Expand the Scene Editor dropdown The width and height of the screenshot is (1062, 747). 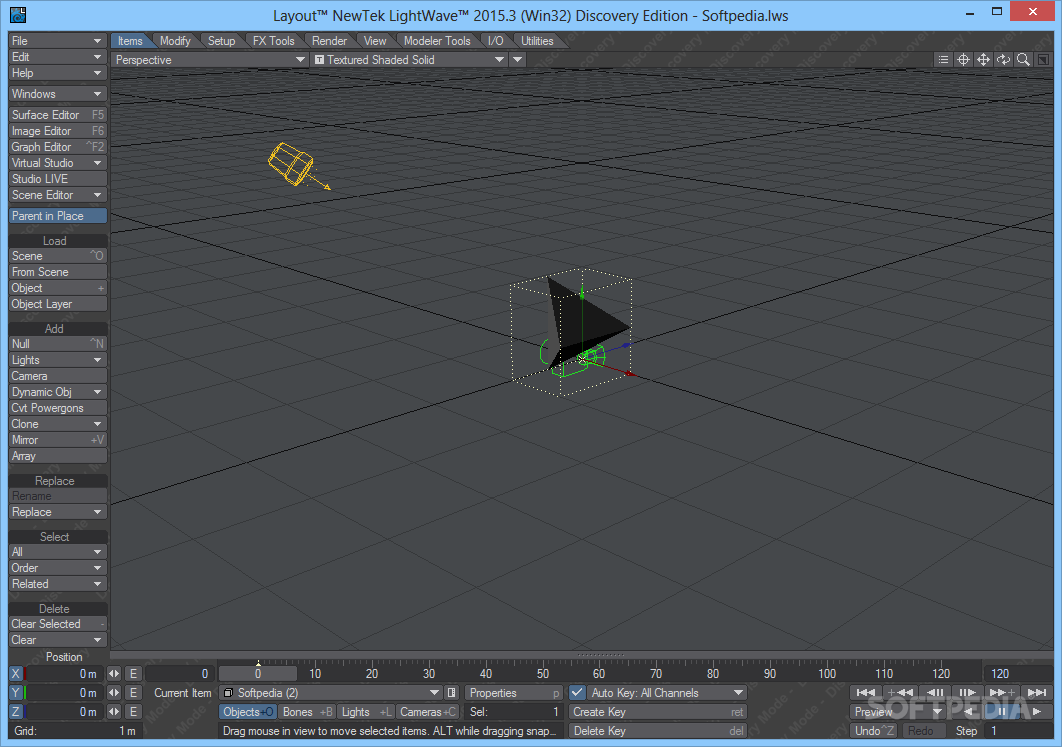click(58, 195)
